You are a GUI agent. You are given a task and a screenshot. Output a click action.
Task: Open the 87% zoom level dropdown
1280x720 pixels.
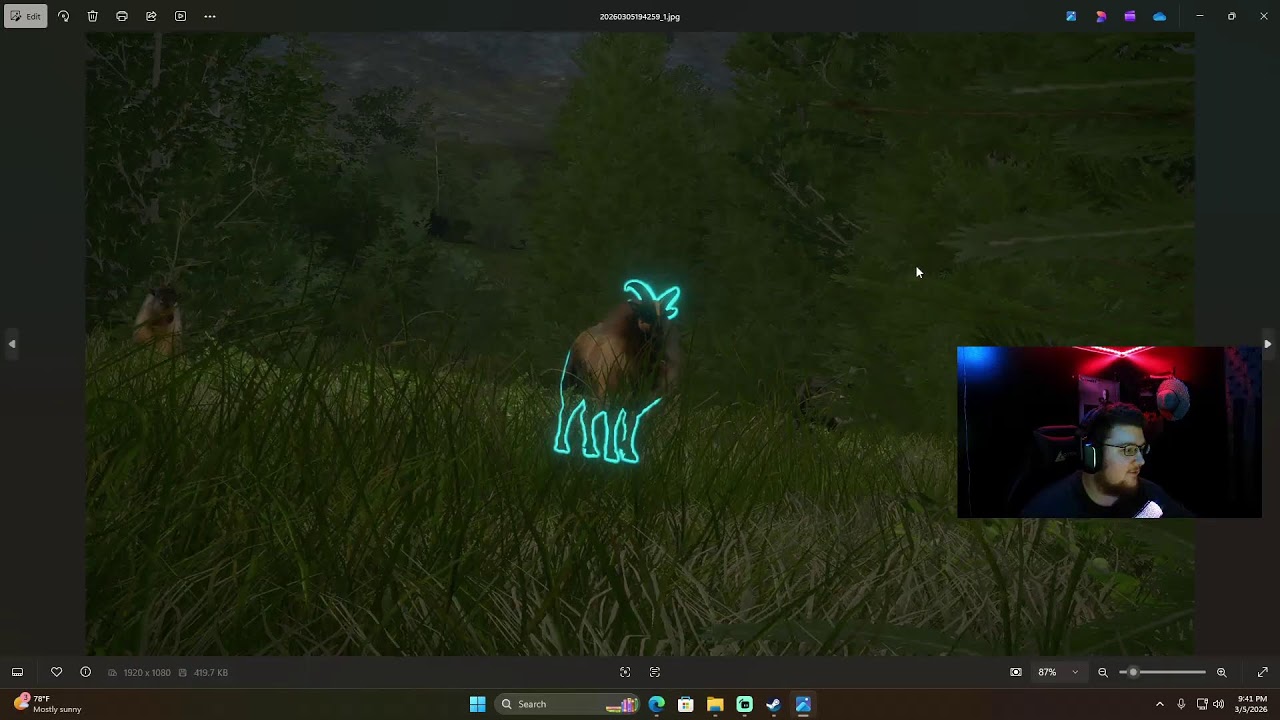point(1059,672)
